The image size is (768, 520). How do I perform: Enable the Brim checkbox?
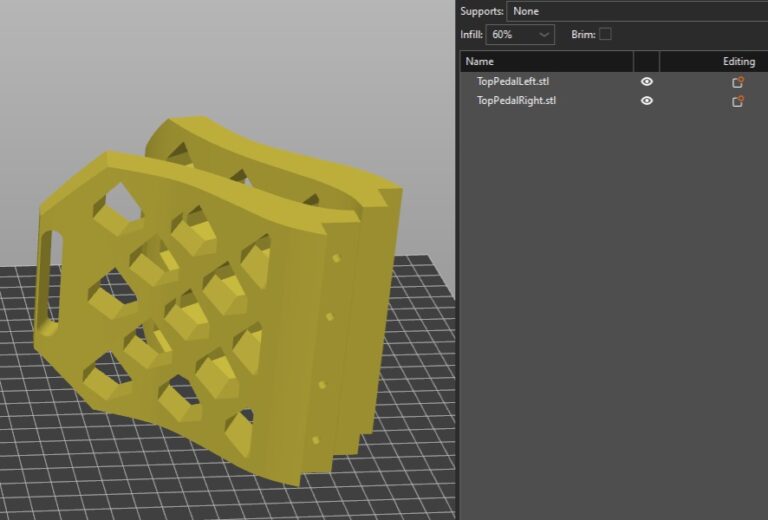point(605,35)
